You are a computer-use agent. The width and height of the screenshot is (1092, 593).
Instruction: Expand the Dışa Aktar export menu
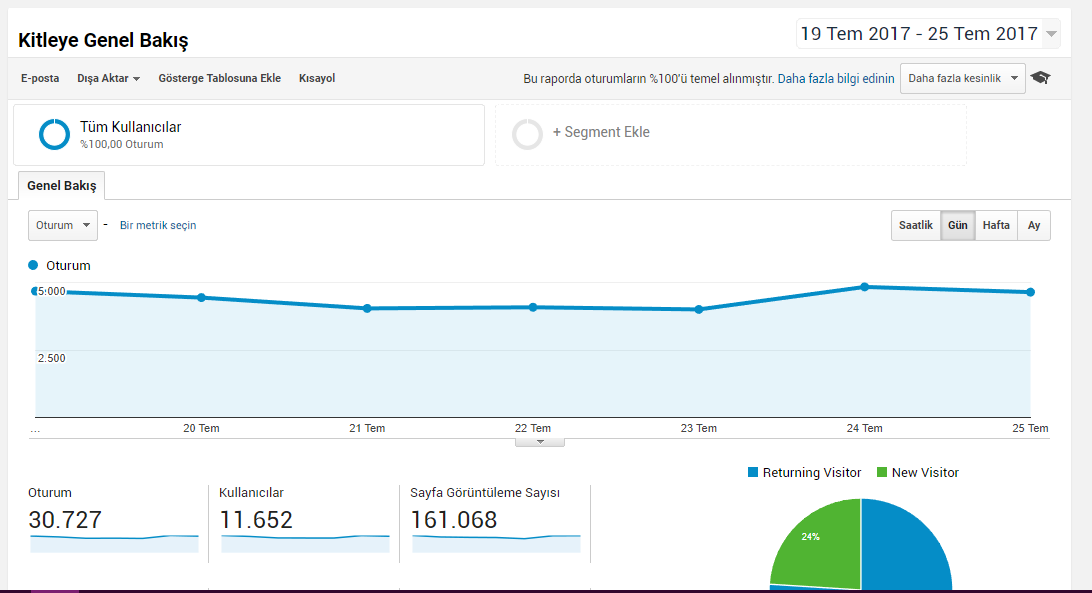(109, 78)
